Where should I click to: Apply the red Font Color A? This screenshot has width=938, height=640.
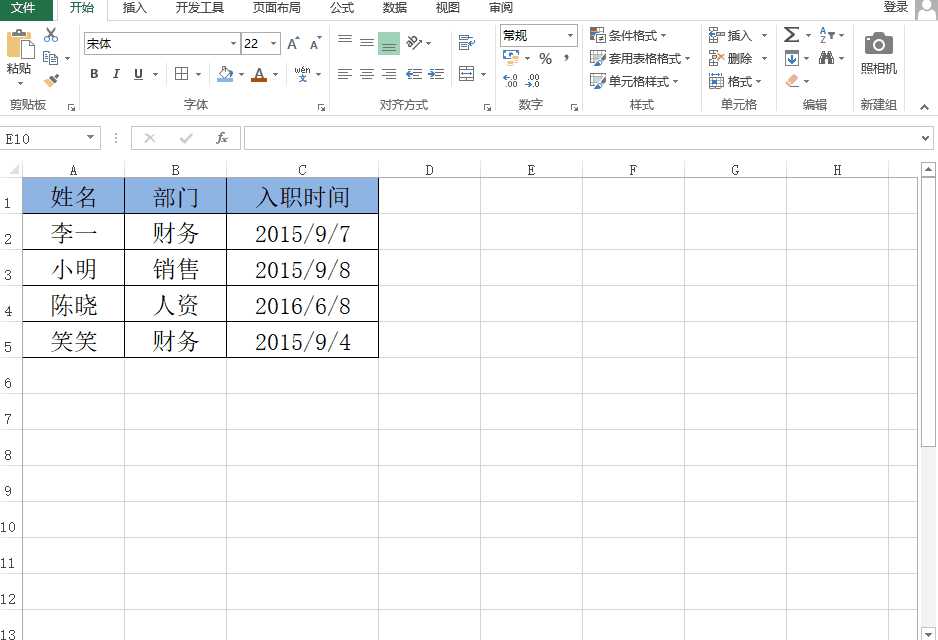pyautogui.click(x=258, y=74)
